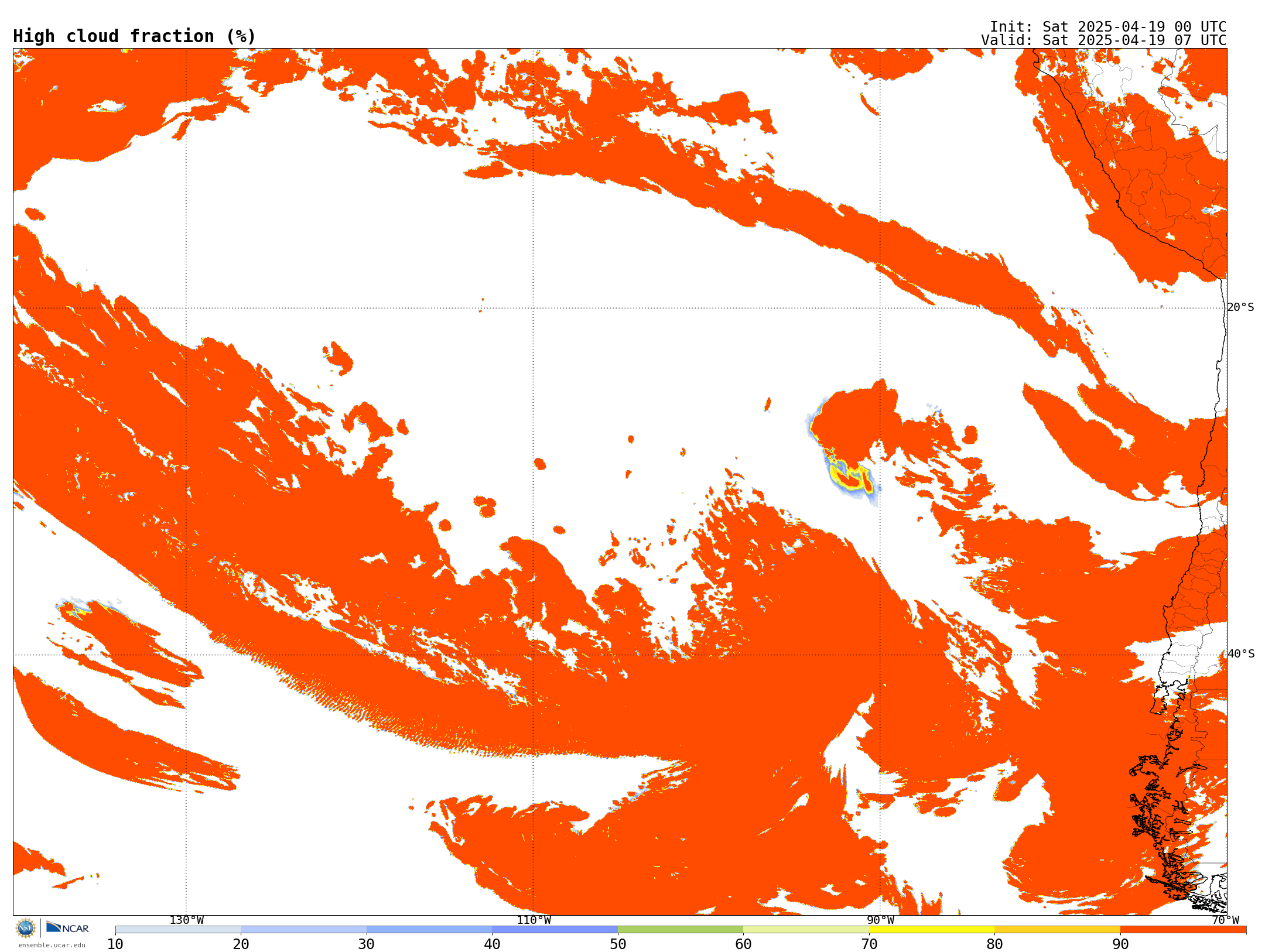Click the colorbar tick label 40

click(492, 944)
